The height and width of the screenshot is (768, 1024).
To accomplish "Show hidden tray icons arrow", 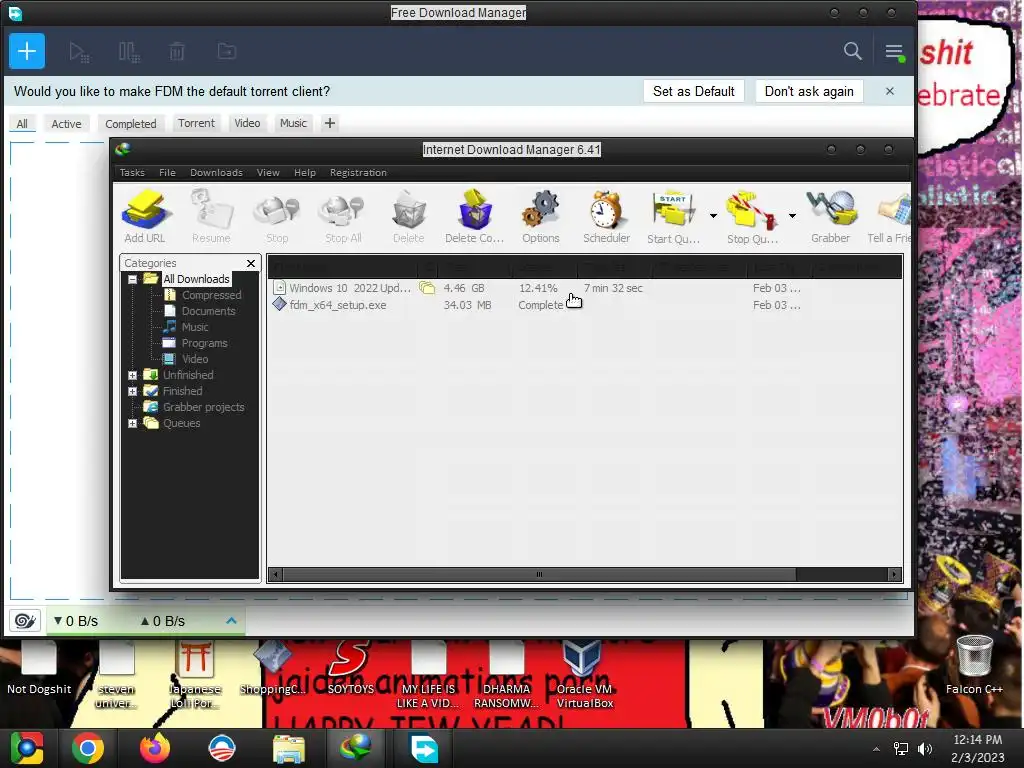I will point(876,749).
